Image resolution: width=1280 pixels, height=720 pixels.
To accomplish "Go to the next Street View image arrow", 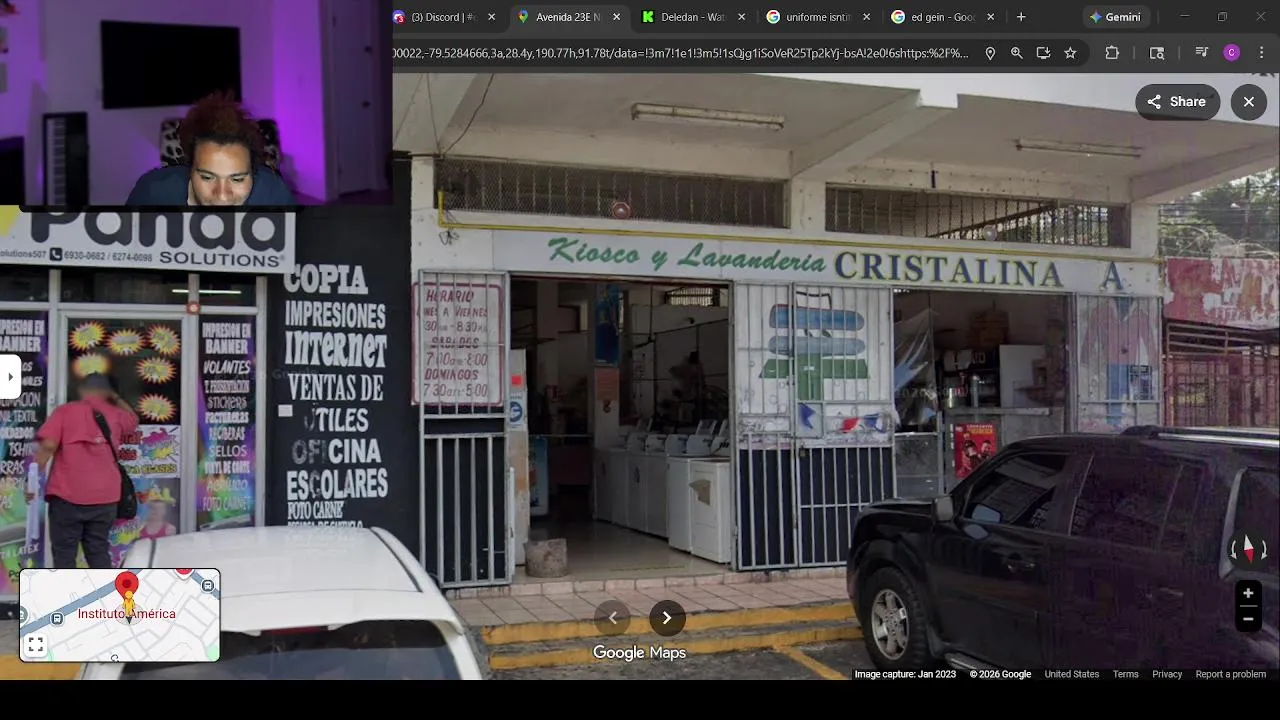I will pyautogui.click(x=667, y=618).
